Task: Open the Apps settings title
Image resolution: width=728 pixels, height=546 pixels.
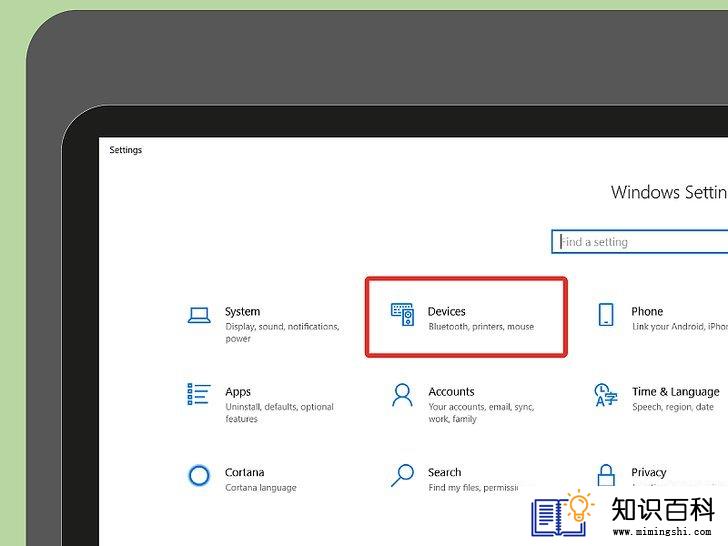Action: [238, 392]
